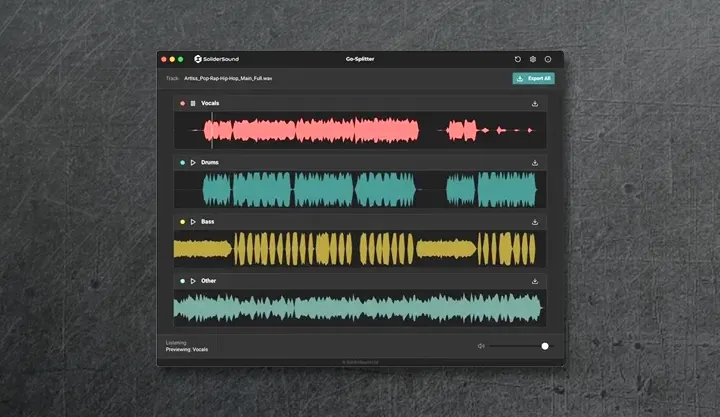Open settings via the gear icon

[x=533, y=59]
